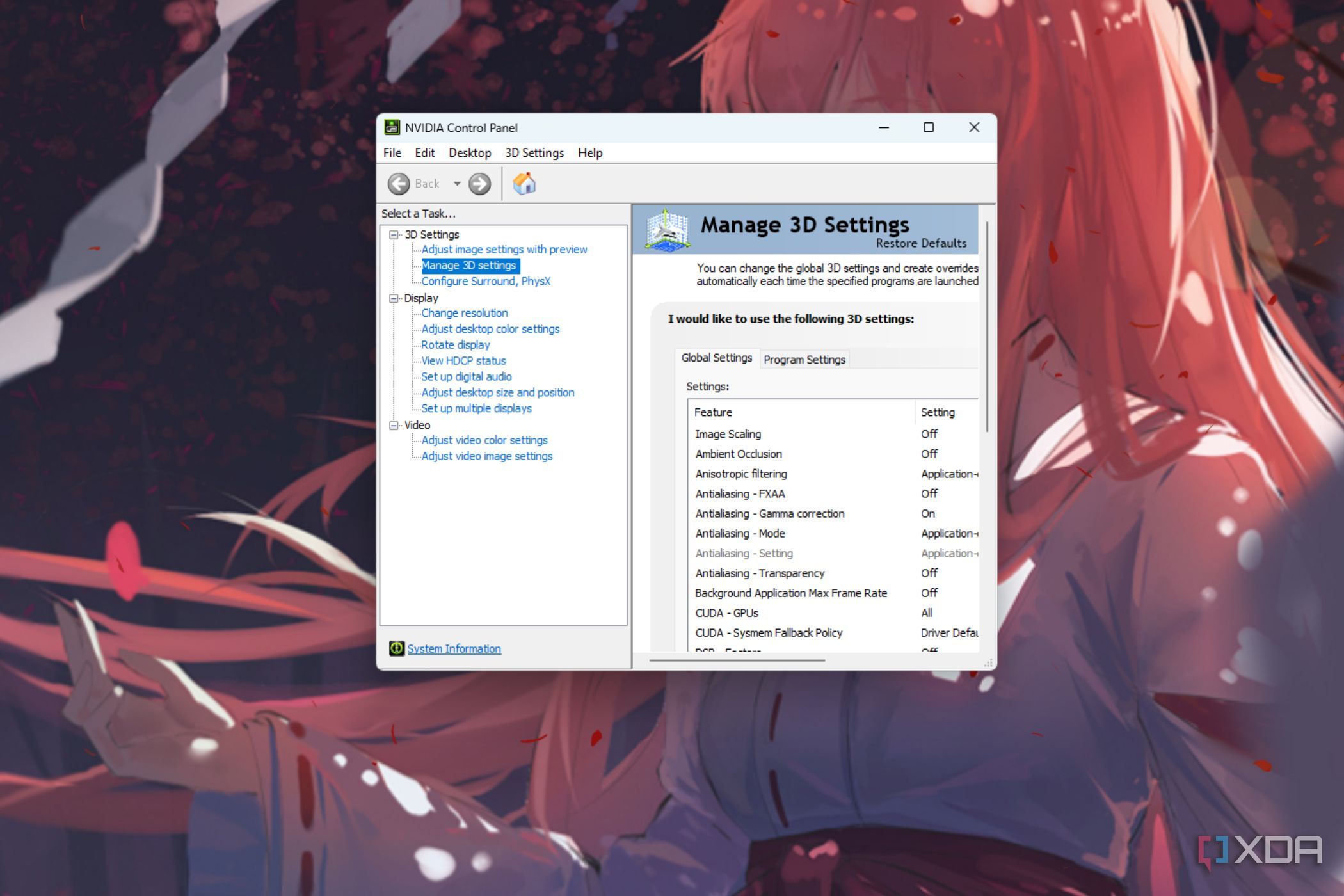Screen dimensions: 1344x896
Task: Open the Desktop menu
Action: pyautogui.click(x=469, y=153)
